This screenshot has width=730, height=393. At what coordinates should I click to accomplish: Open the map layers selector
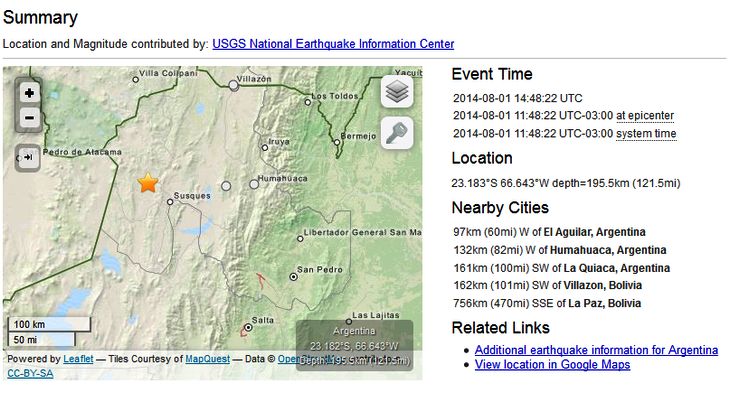(397, 92)
